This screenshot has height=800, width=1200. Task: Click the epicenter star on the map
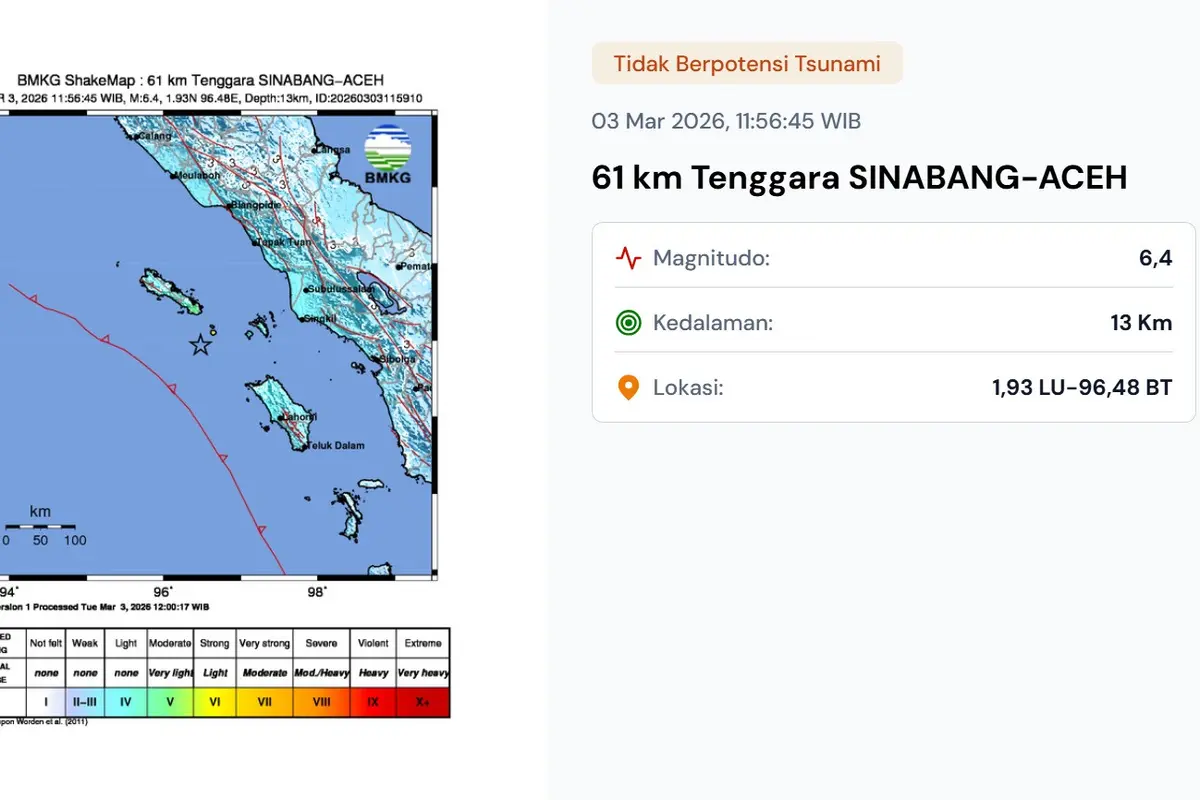pos(201,346)
